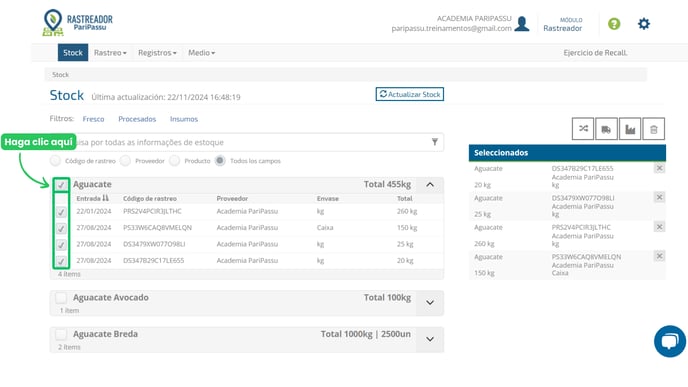The image size is (688, 387).
Task: Check the Aguacate Breda group checkbox
Action: (x=61, y=334)
